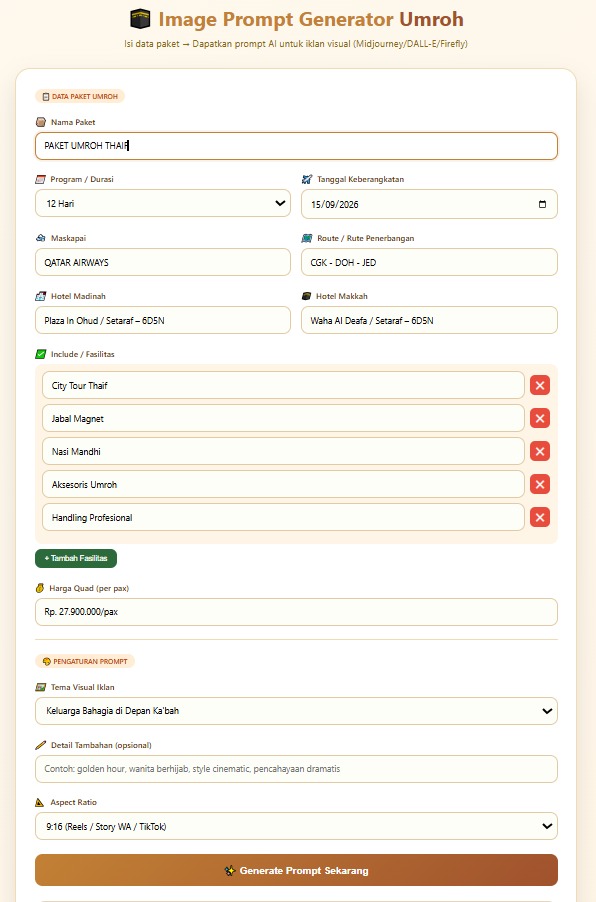Click the Hotel Makkah input field

[429, 320]
